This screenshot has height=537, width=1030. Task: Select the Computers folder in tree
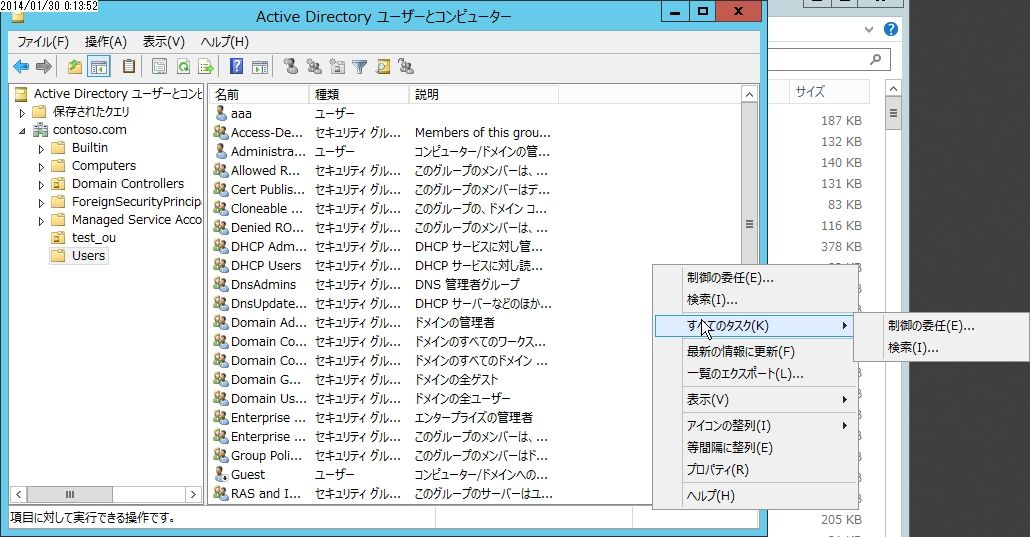[103, 166]
